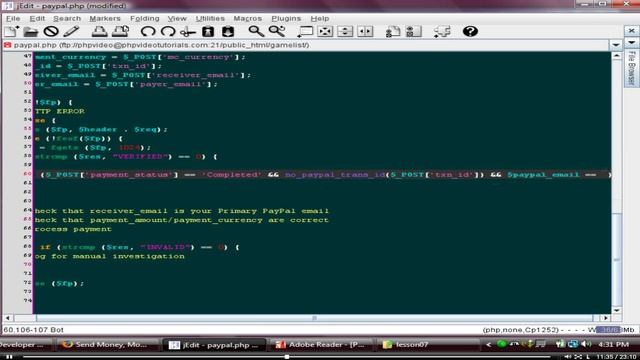640x360 pixels.
Task: Click the Split Vertically icon
Action: (x=365, y=31)
